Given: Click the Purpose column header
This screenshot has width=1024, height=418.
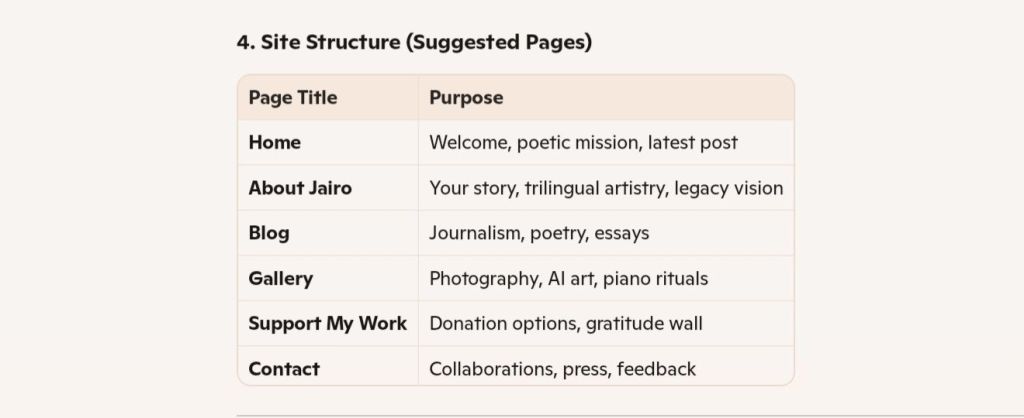Looking at the screenshot, I should (466, 98).
